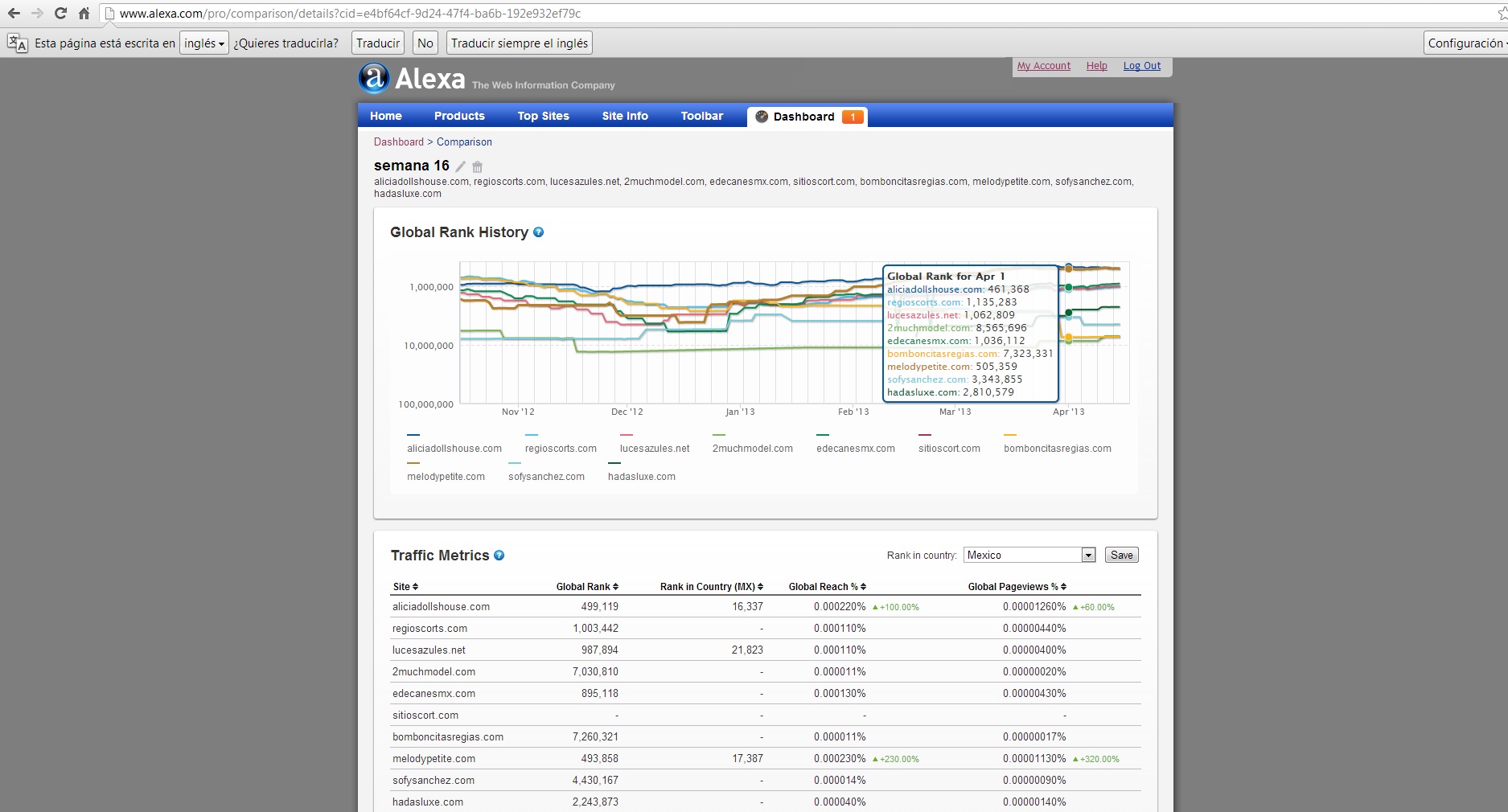1508x812 pixels.
Task: Sort by Rank in Country (MX)
Action: (712, 587)
